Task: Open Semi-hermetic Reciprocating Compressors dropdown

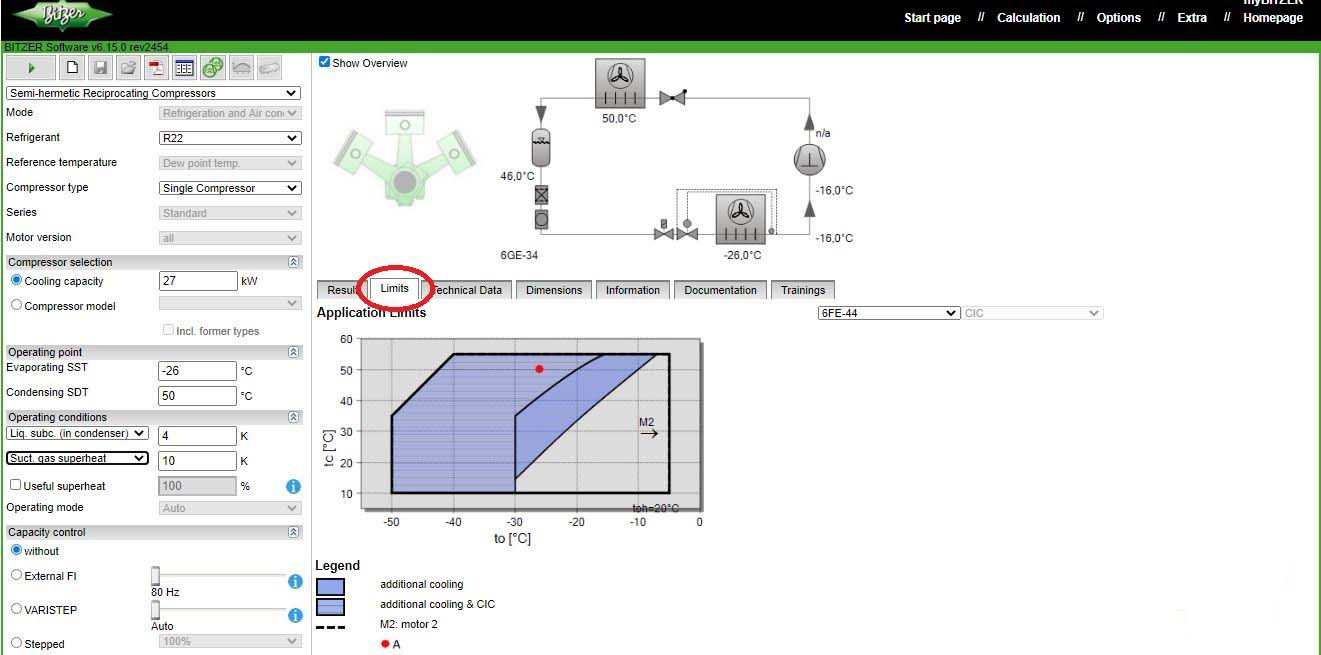Action: (153, 93)
